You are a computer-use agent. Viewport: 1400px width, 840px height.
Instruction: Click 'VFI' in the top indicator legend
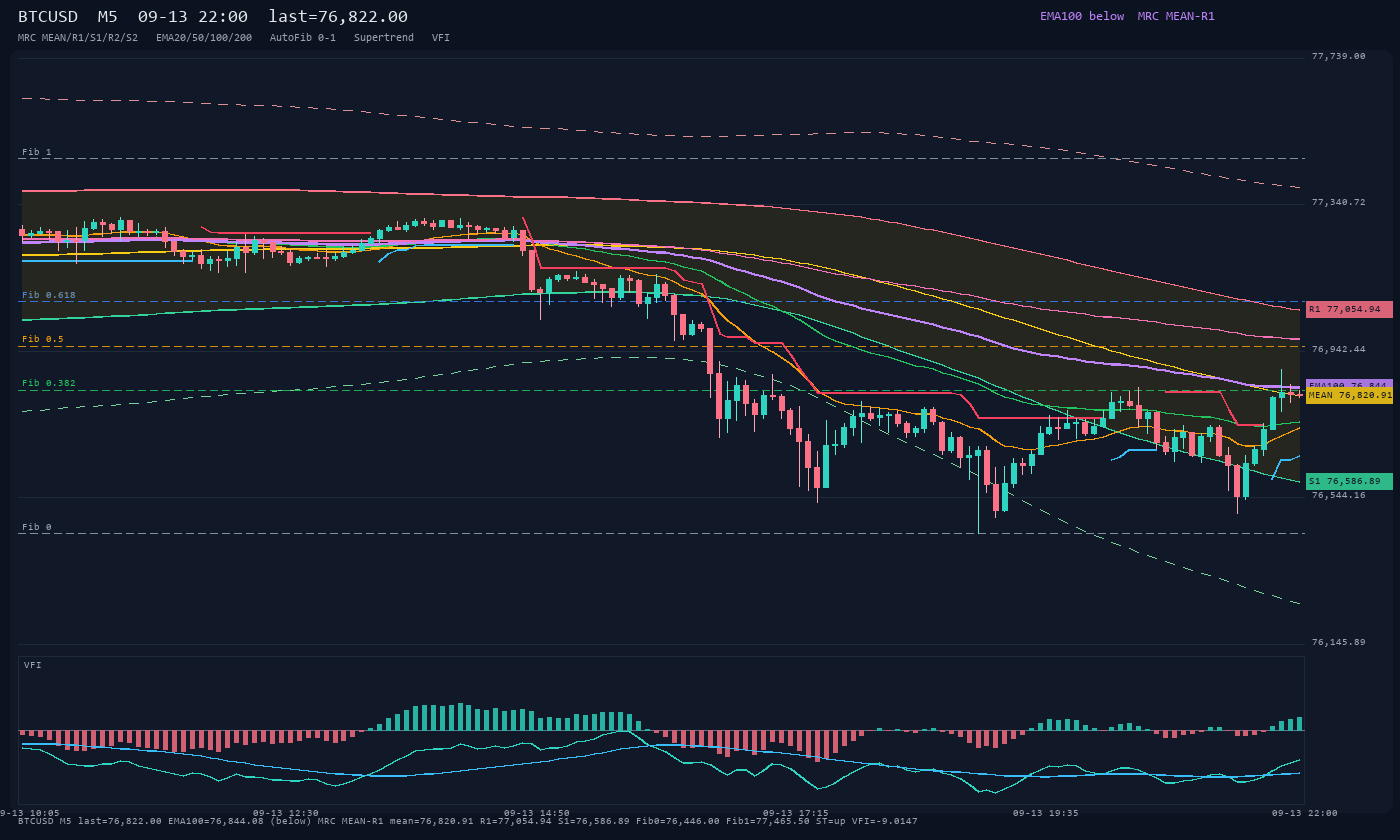pos(441,37)
